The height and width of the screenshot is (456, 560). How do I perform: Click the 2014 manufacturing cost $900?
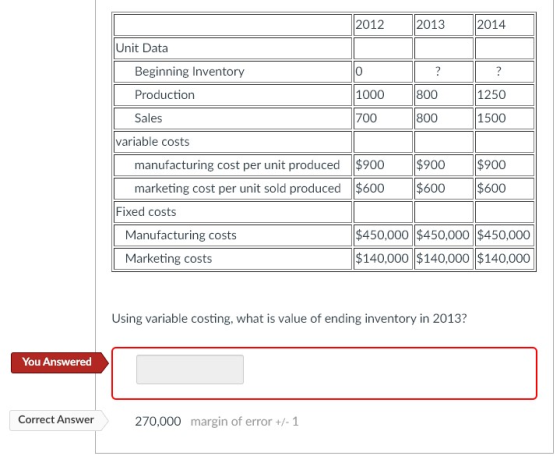pyautogui.click(x=491, y=165)
